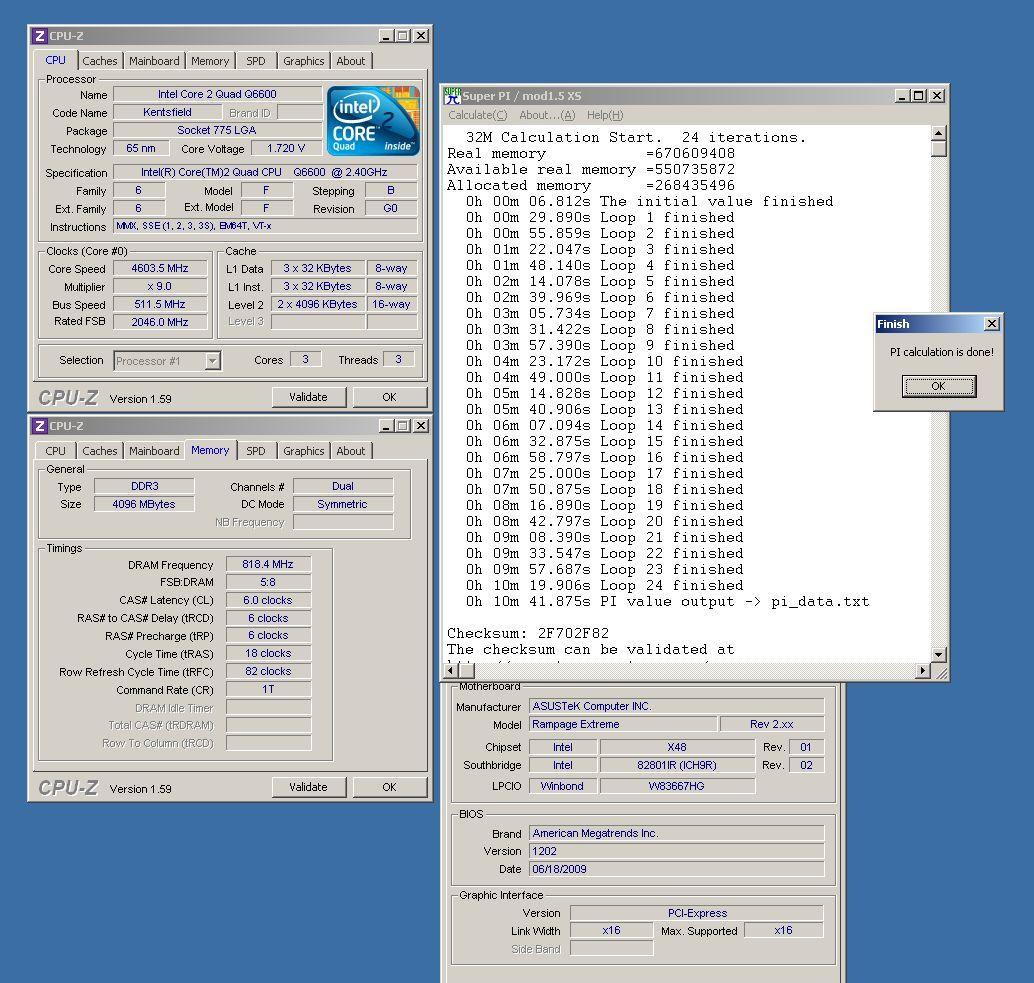Image resolution: width=1034 pixels, height=983 pixels.
Task: Click the Super PI title bar icon
Action: 452,96
